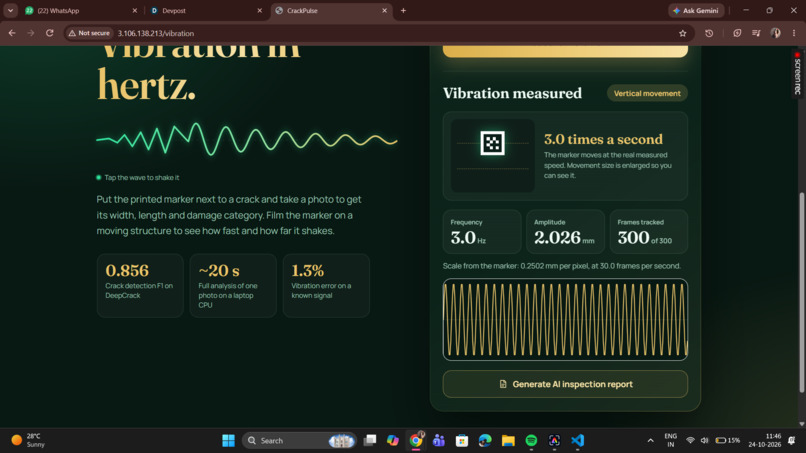Open the volume speaker icon

[x=704, y=441]
